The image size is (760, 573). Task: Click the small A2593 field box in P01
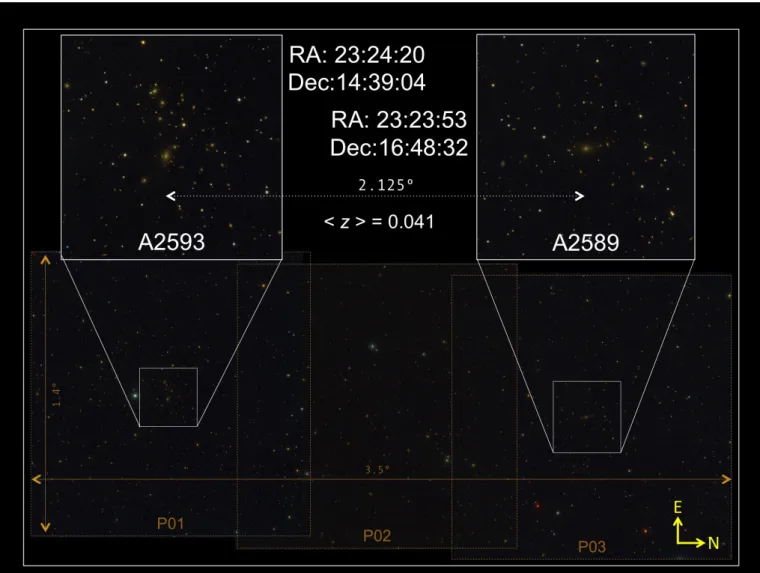[168, 398]
